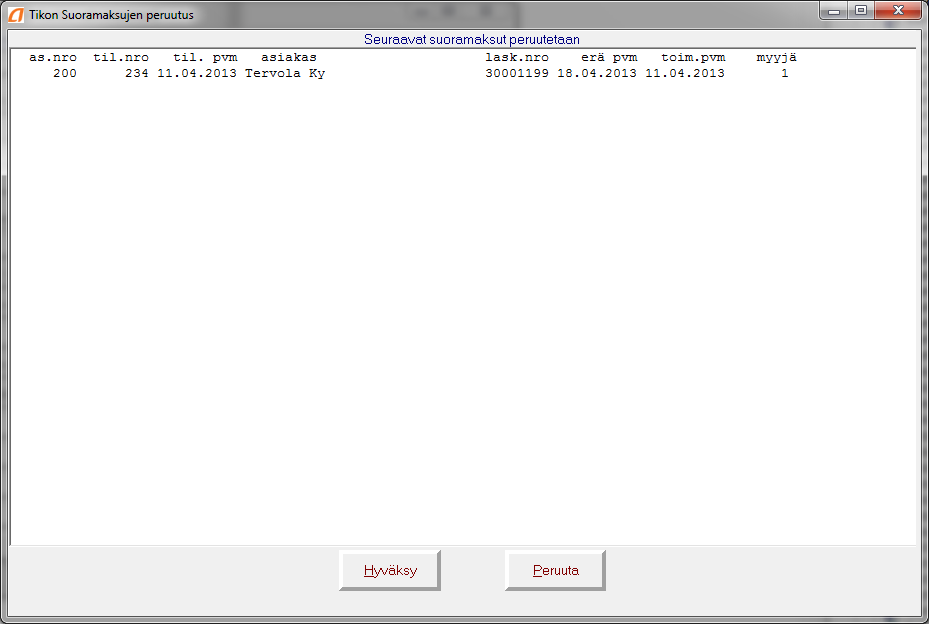Click invoice number 30001199
Screen dimensions: 929x624
[517, 73]
